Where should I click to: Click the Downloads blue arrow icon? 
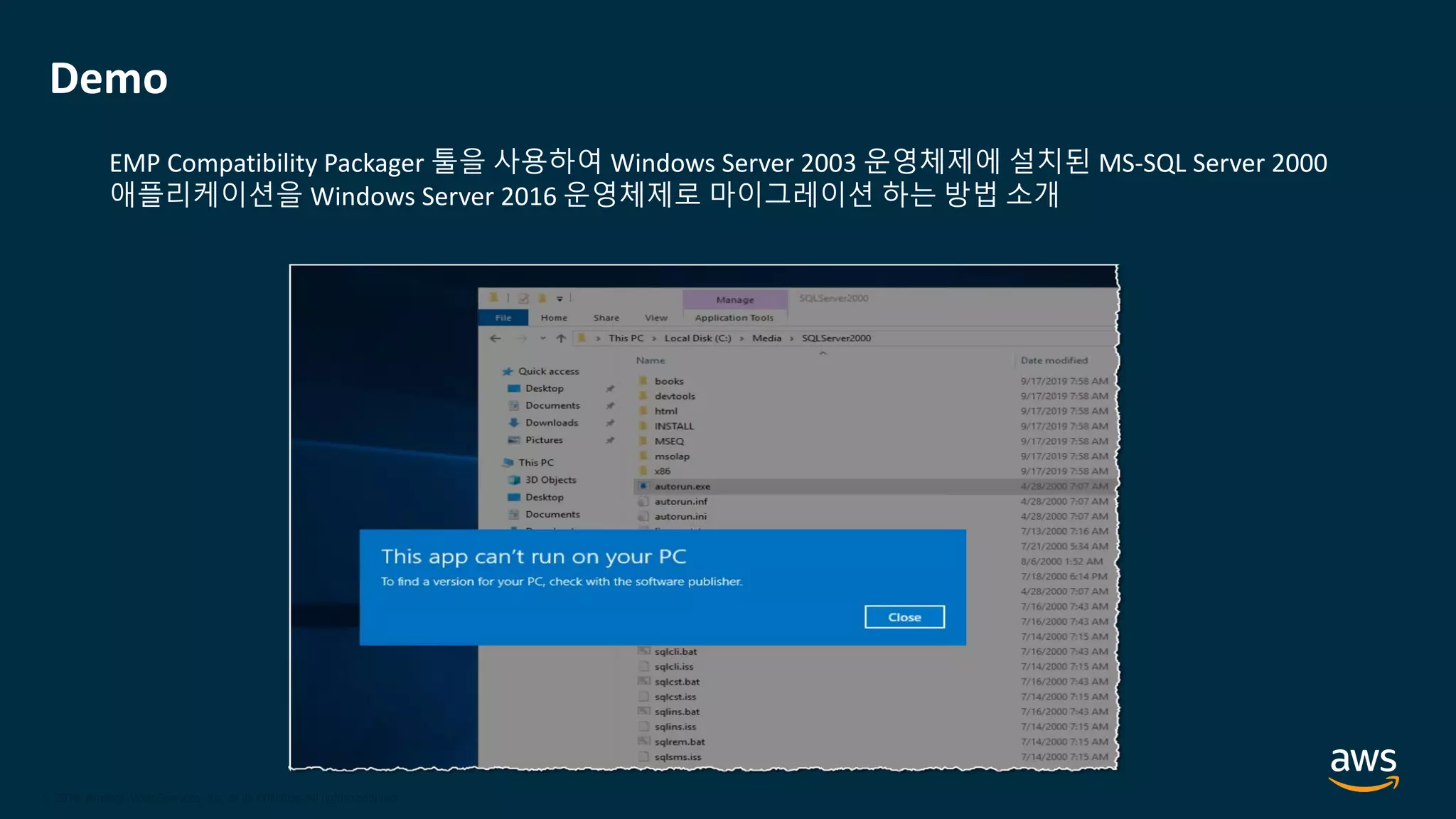513,422
